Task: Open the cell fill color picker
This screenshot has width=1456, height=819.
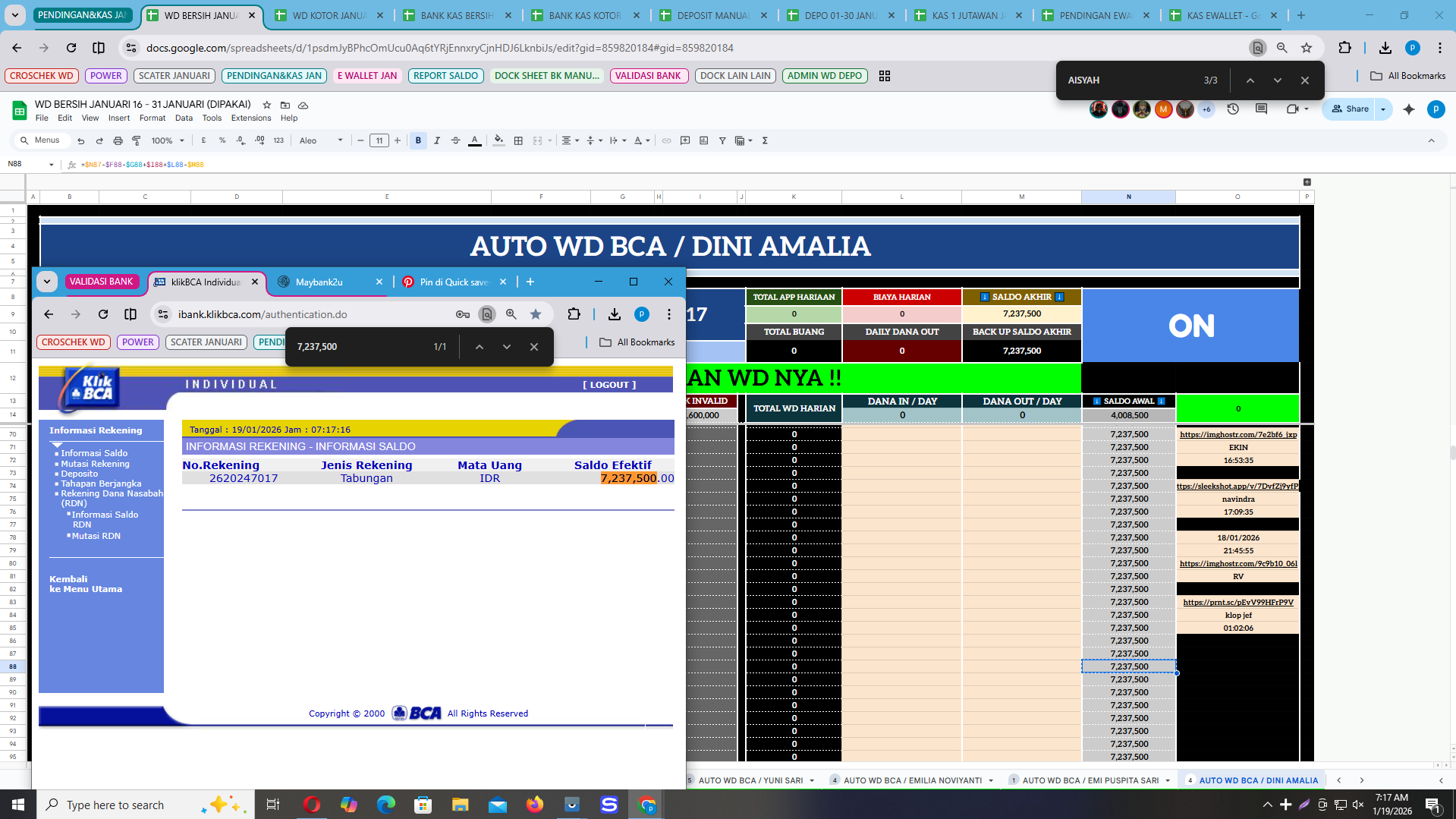Action: point(498,140)
